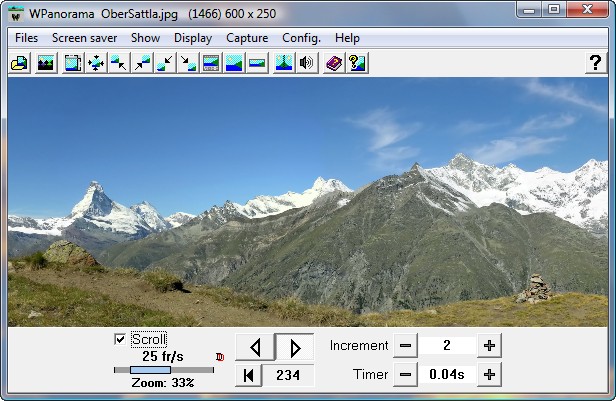Minimize the WPanorama window
This screenshot has height=401, width=616.
529,10
